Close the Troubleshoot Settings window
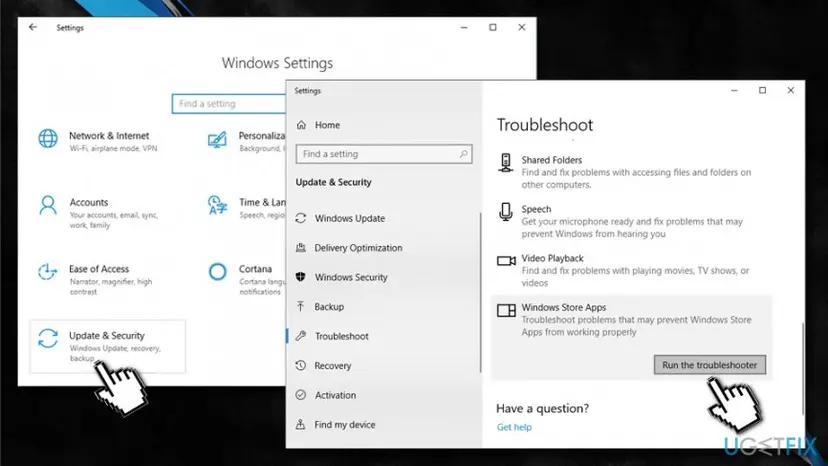The image size is (828, 466). click(x=791, y=90)
